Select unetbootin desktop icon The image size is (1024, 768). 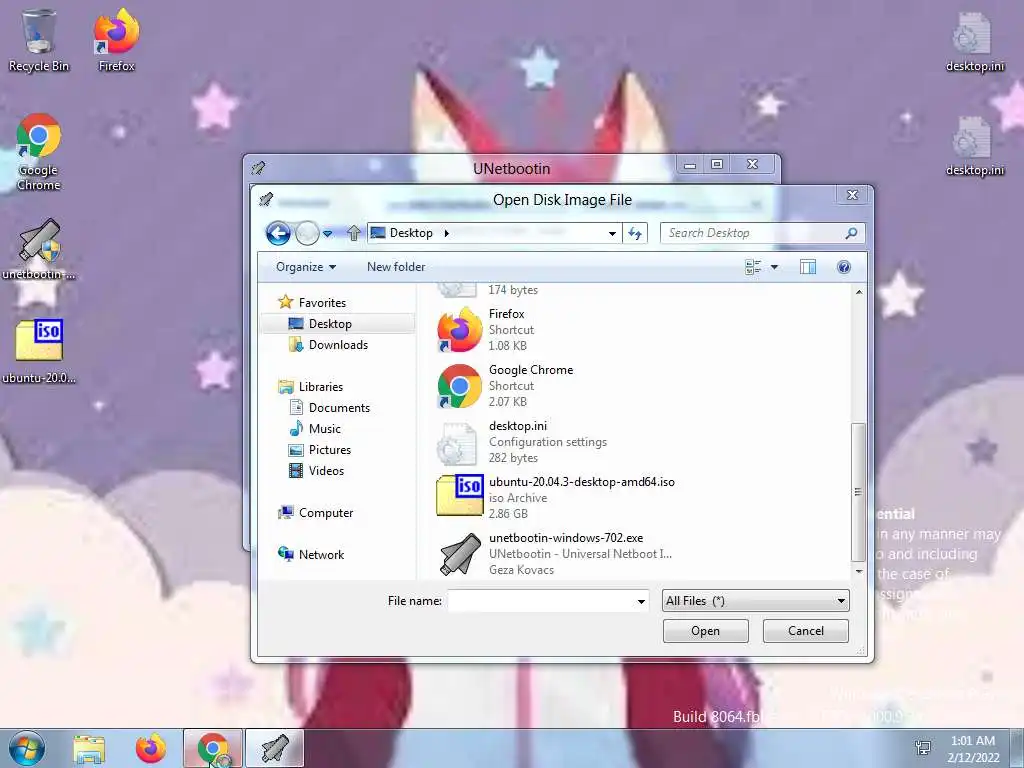39,249
